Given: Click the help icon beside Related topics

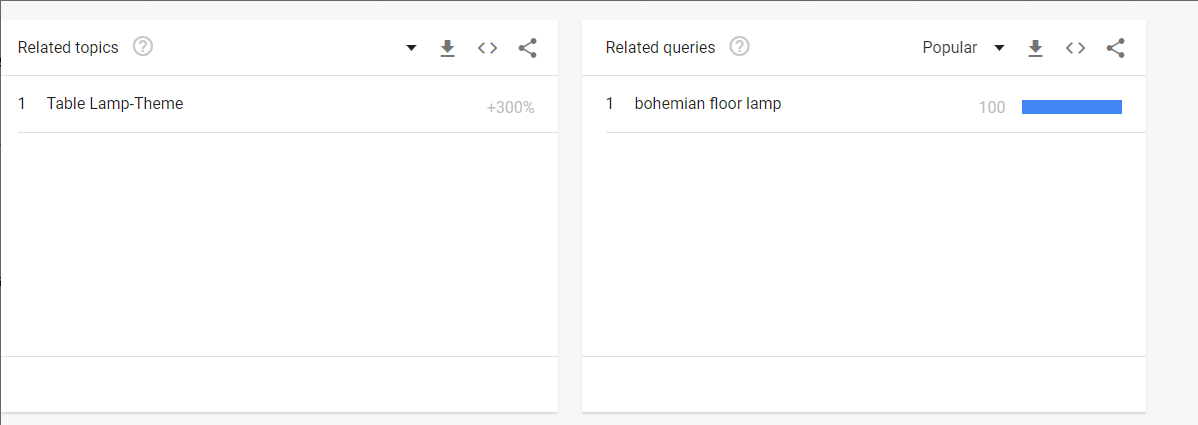Looking at the screenshot, I should tap(143, 47).
